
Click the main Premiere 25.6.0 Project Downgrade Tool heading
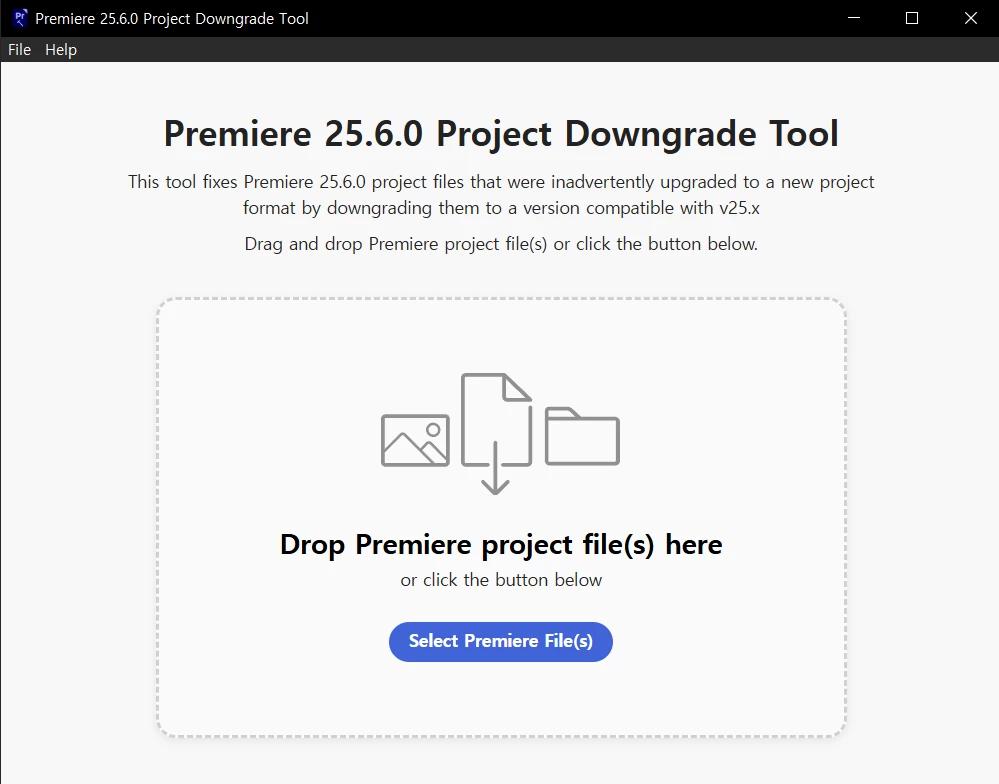501,134
